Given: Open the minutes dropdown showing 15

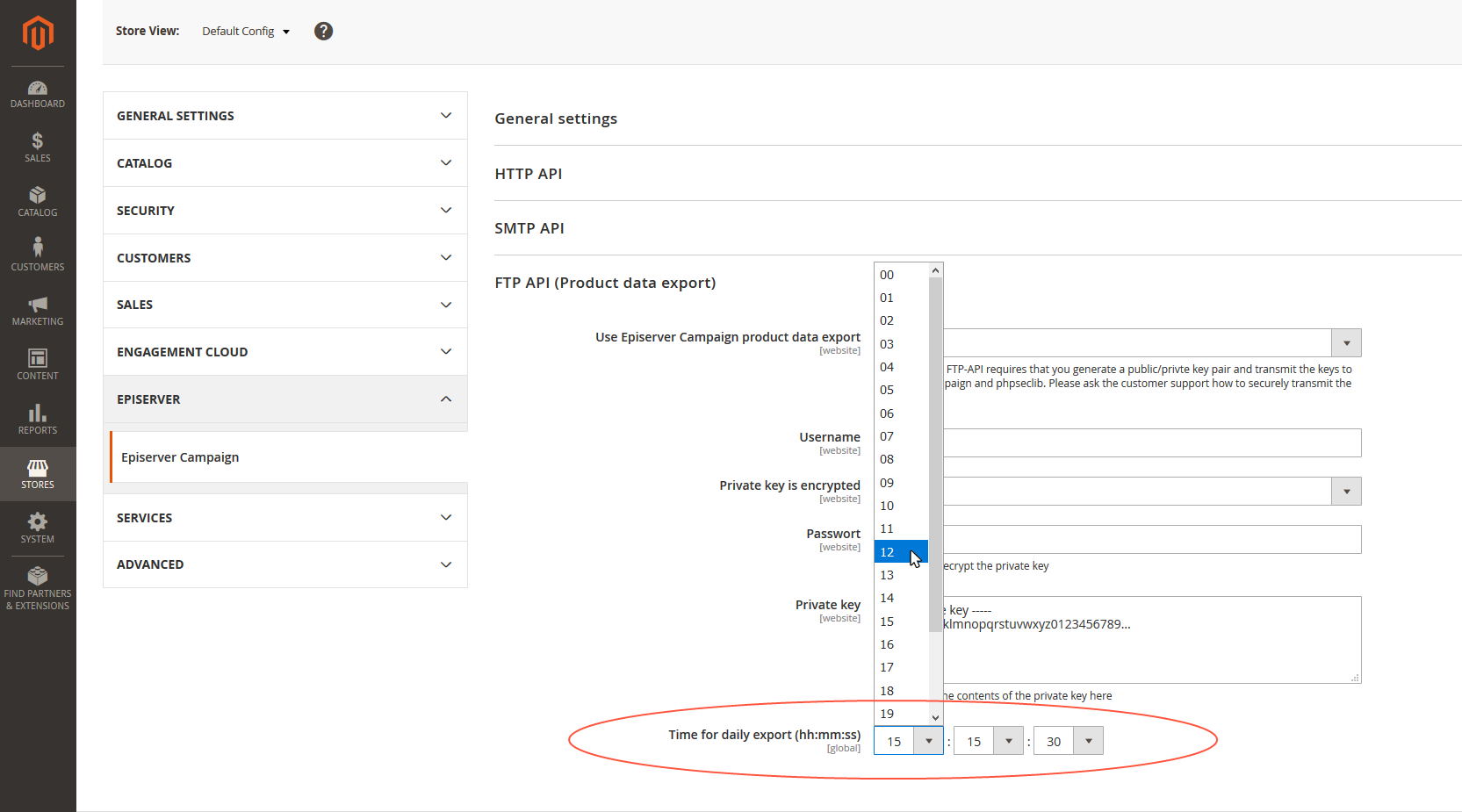Looking at the screenshot, I should 989,741.
